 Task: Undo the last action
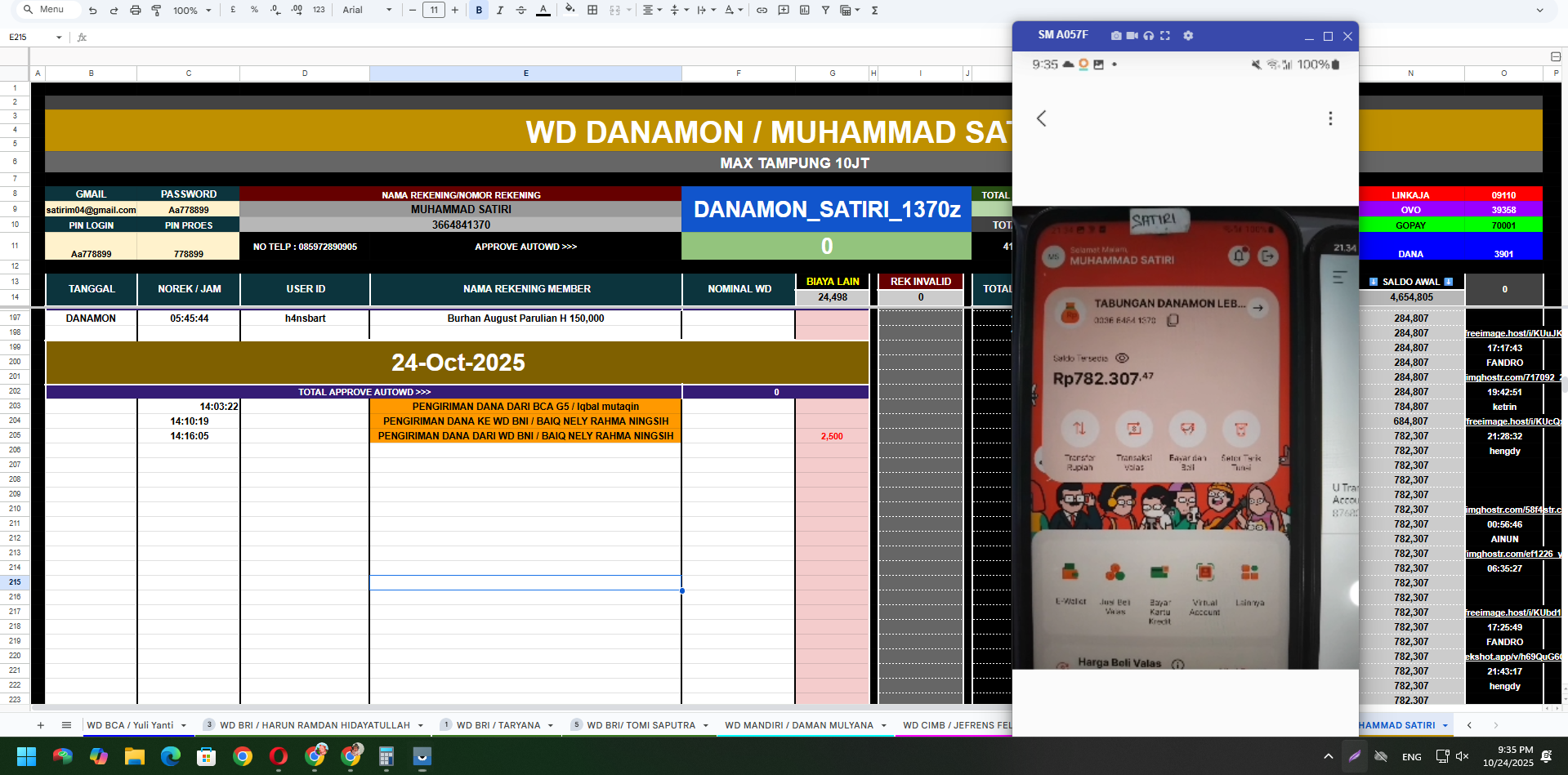92,10
